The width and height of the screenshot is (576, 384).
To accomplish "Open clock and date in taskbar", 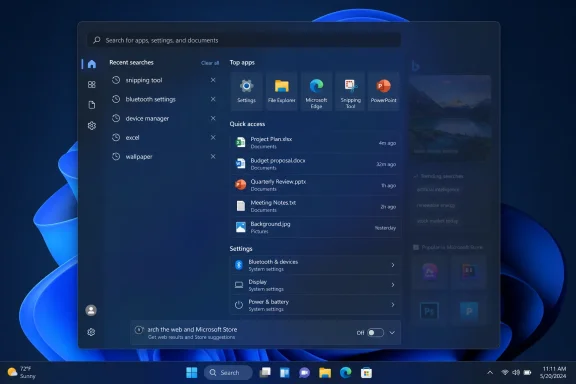I will [553, 373].
